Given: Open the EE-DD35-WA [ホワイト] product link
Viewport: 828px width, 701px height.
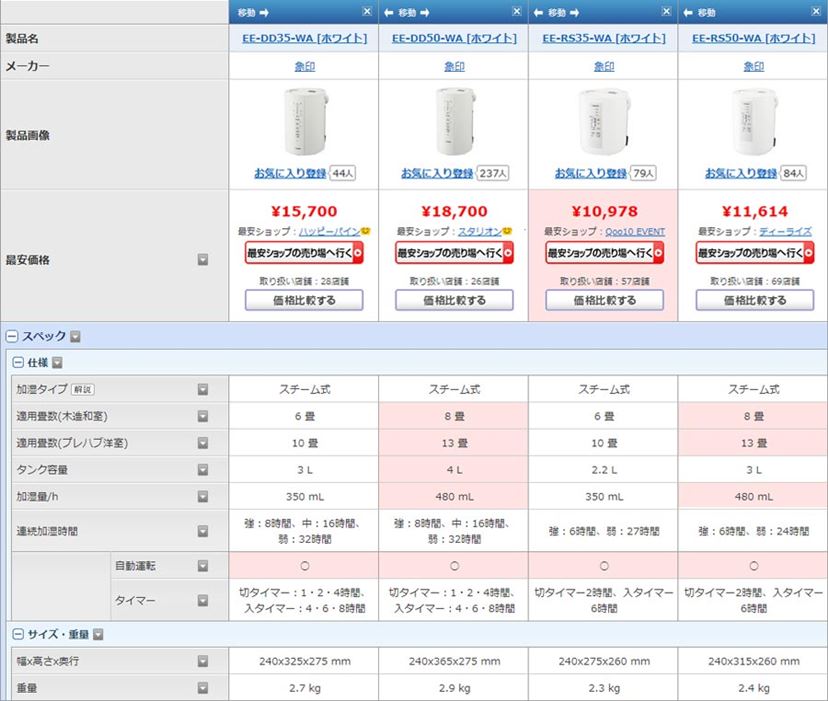Looking at the screenshot, I should (303, 37).
